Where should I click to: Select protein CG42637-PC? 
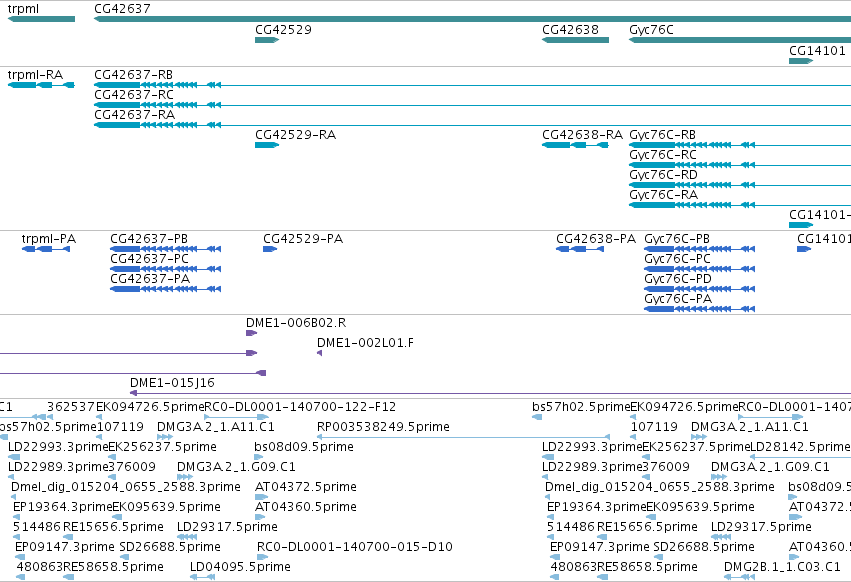click(150, 259)
